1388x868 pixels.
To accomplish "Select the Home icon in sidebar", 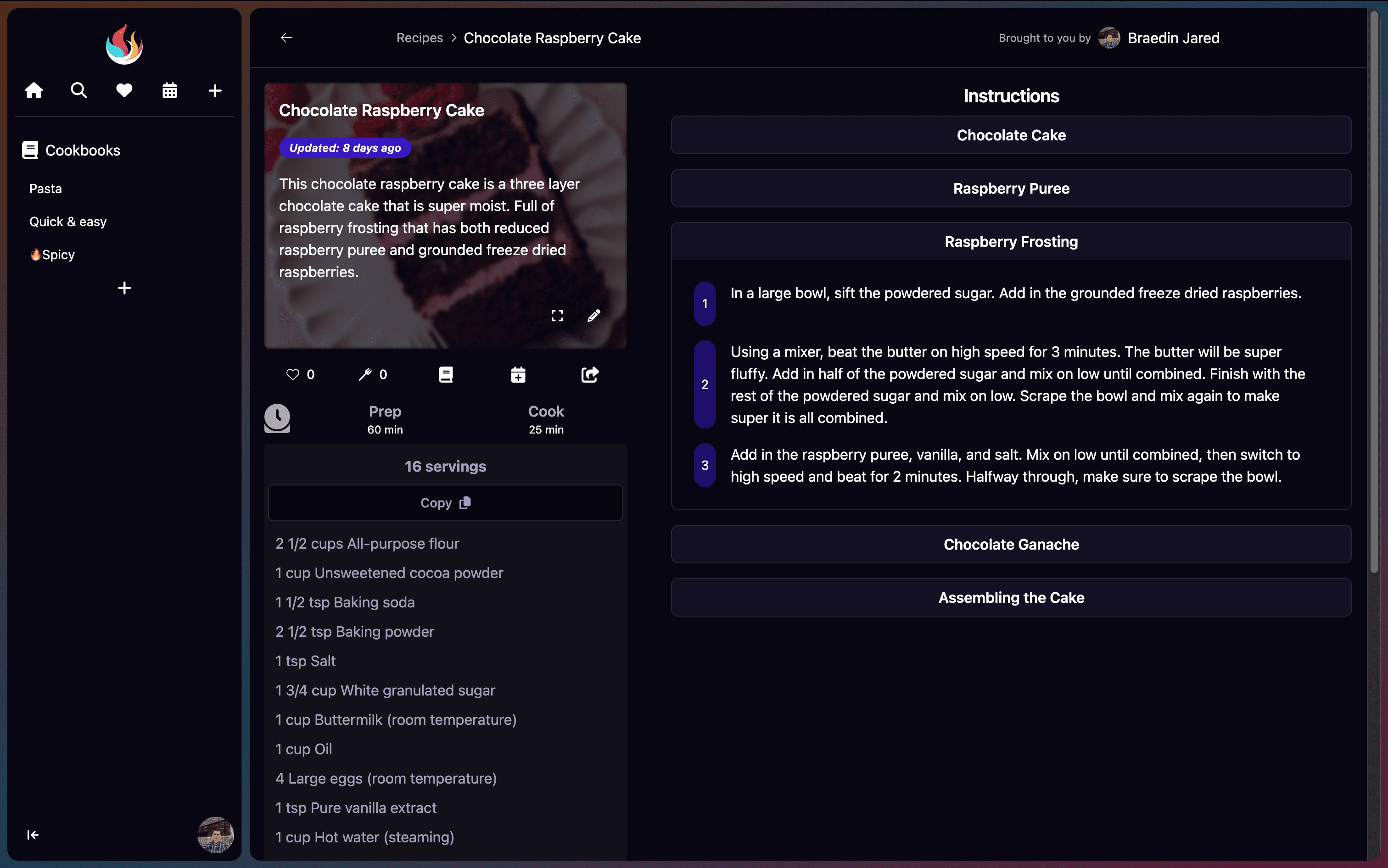I will point(34,90).
